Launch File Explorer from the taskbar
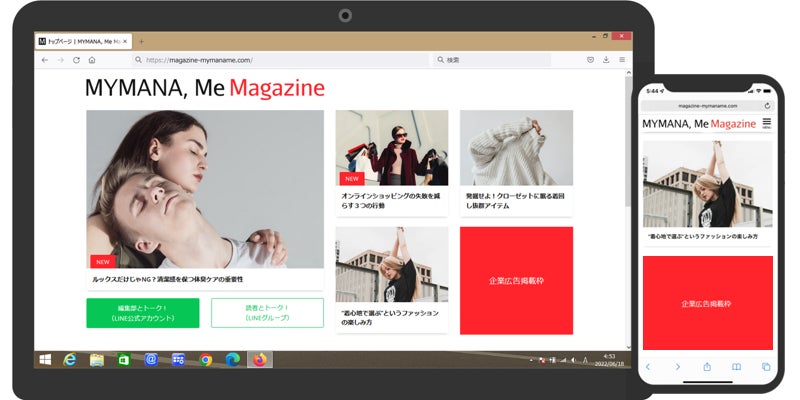Screen dimensions: 800x400 [x=97, y=359]
